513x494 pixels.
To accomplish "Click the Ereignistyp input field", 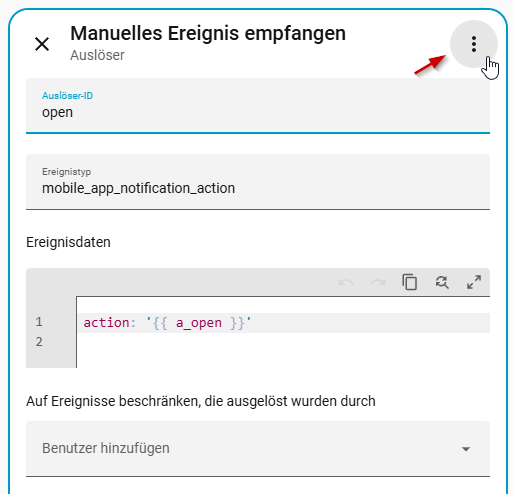I will 258,182.
